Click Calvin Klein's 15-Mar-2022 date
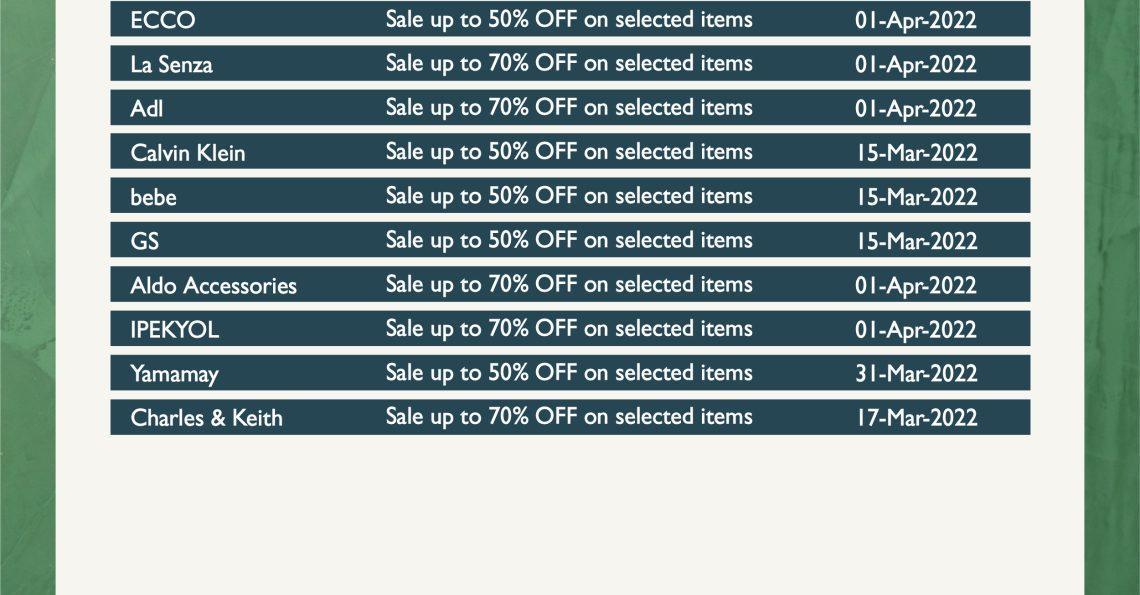This screenshot has height=595, width=1140. click(x=916, y=153)
